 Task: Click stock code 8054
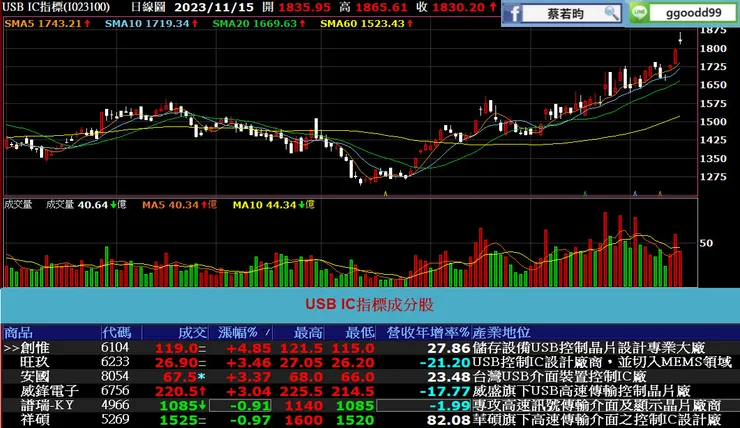115,376
